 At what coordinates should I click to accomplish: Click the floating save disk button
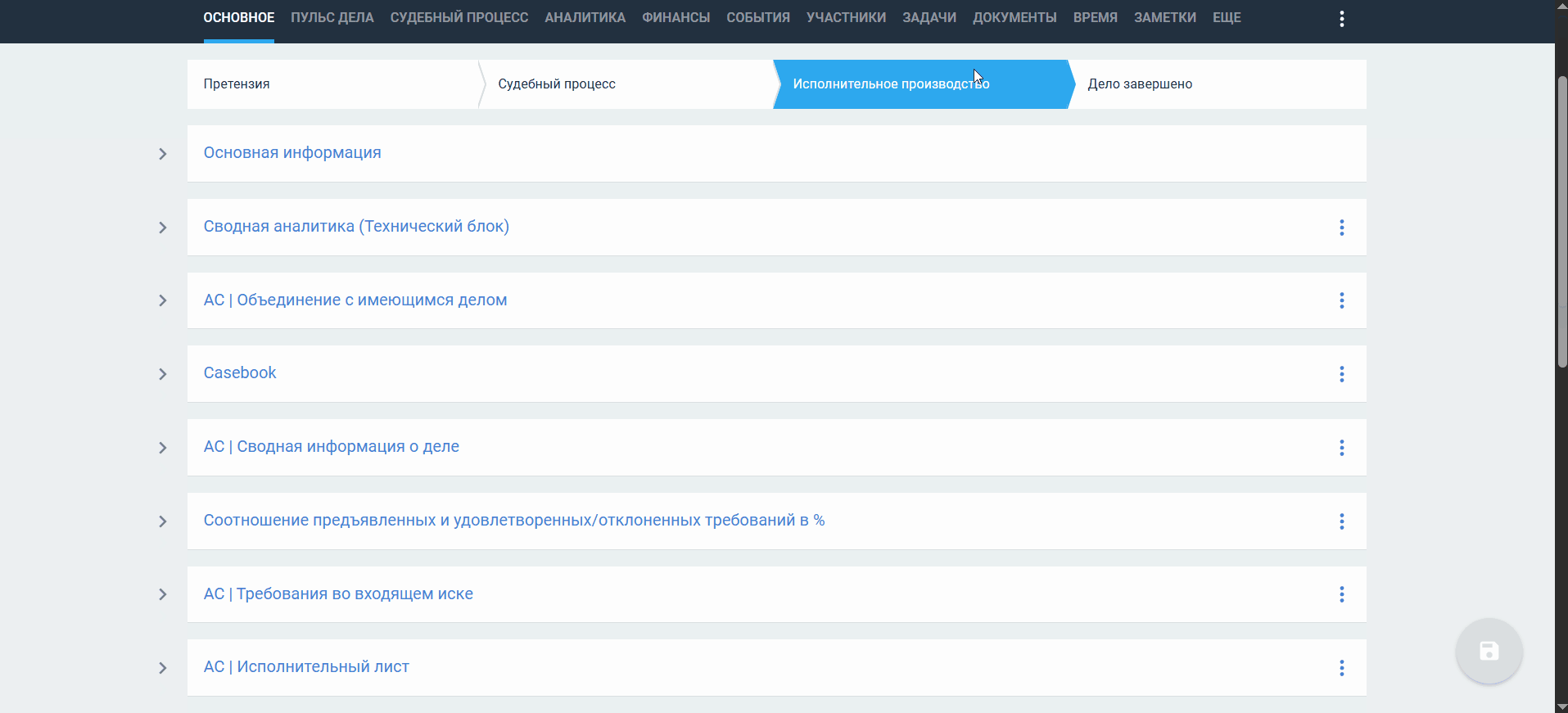(1489, 652)
